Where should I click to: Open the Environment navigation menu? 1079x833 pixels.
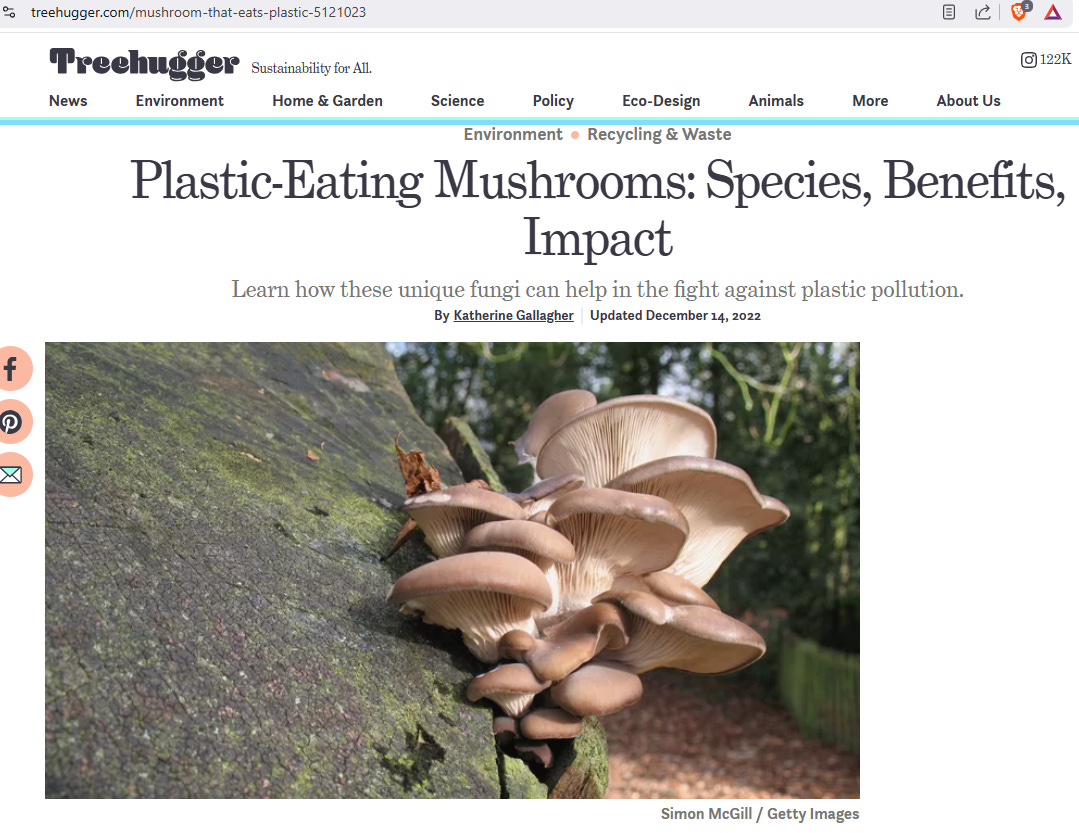pos(180,100)
